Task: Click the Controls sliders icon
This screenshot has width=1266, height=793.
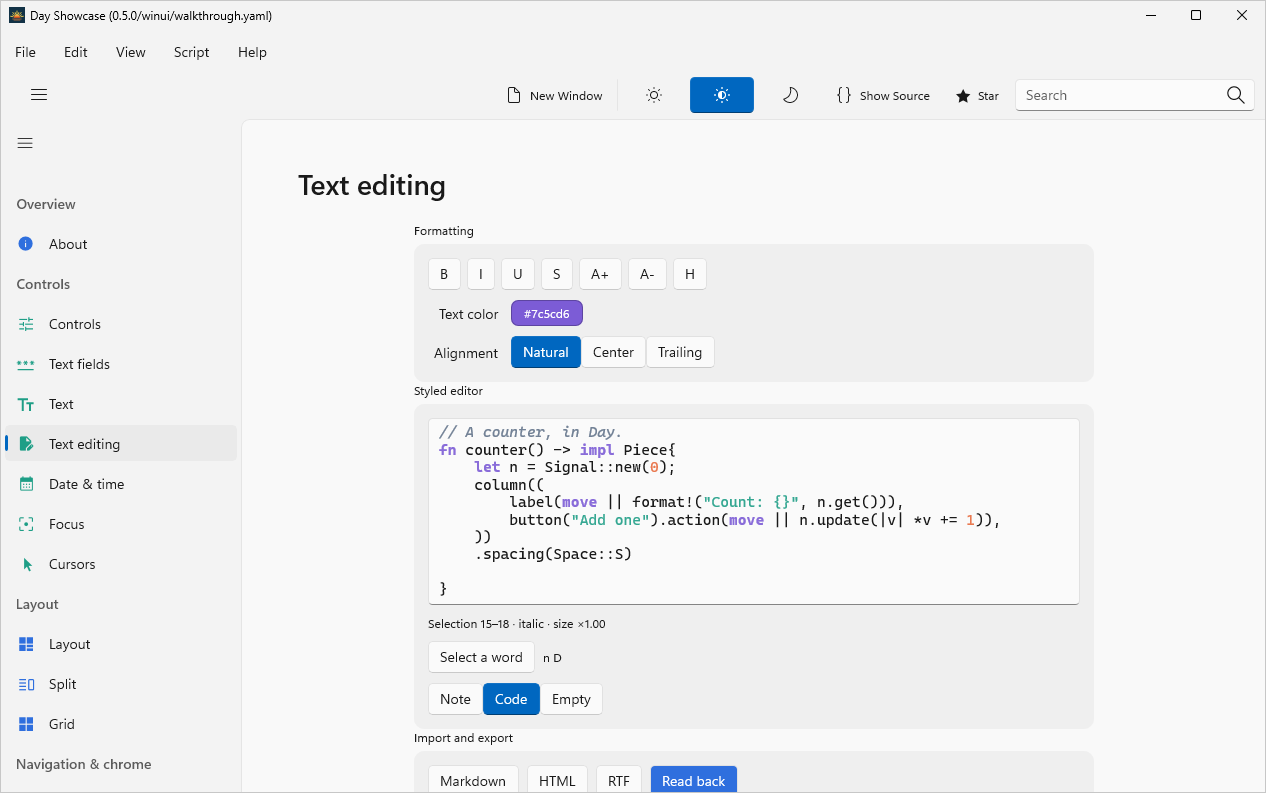Action: click(26, 324)
